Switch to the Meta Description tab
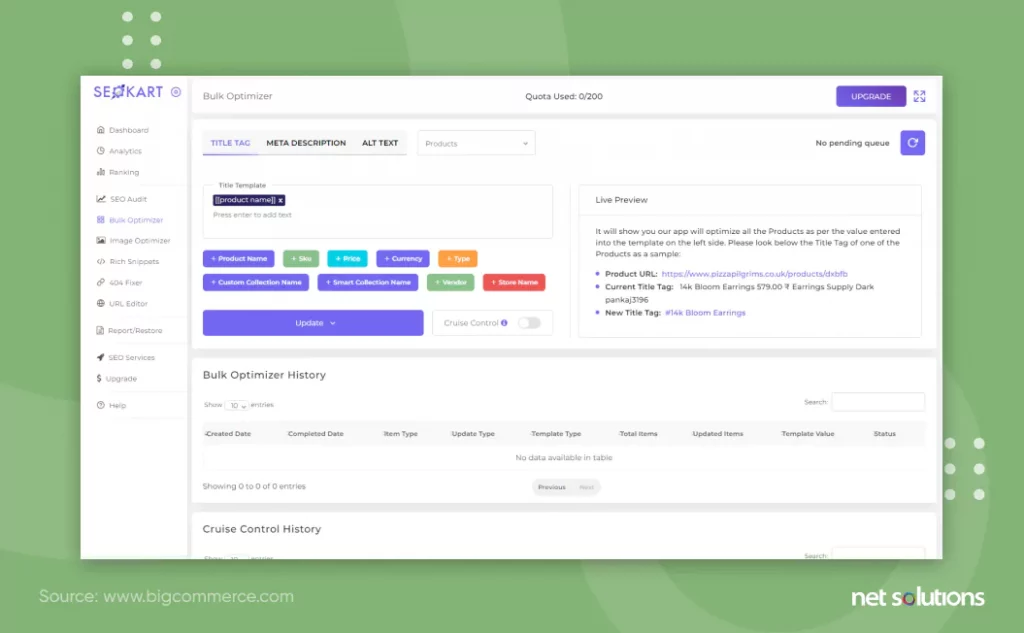Viewport: 1024px width, 633px height. coord(306,143)
